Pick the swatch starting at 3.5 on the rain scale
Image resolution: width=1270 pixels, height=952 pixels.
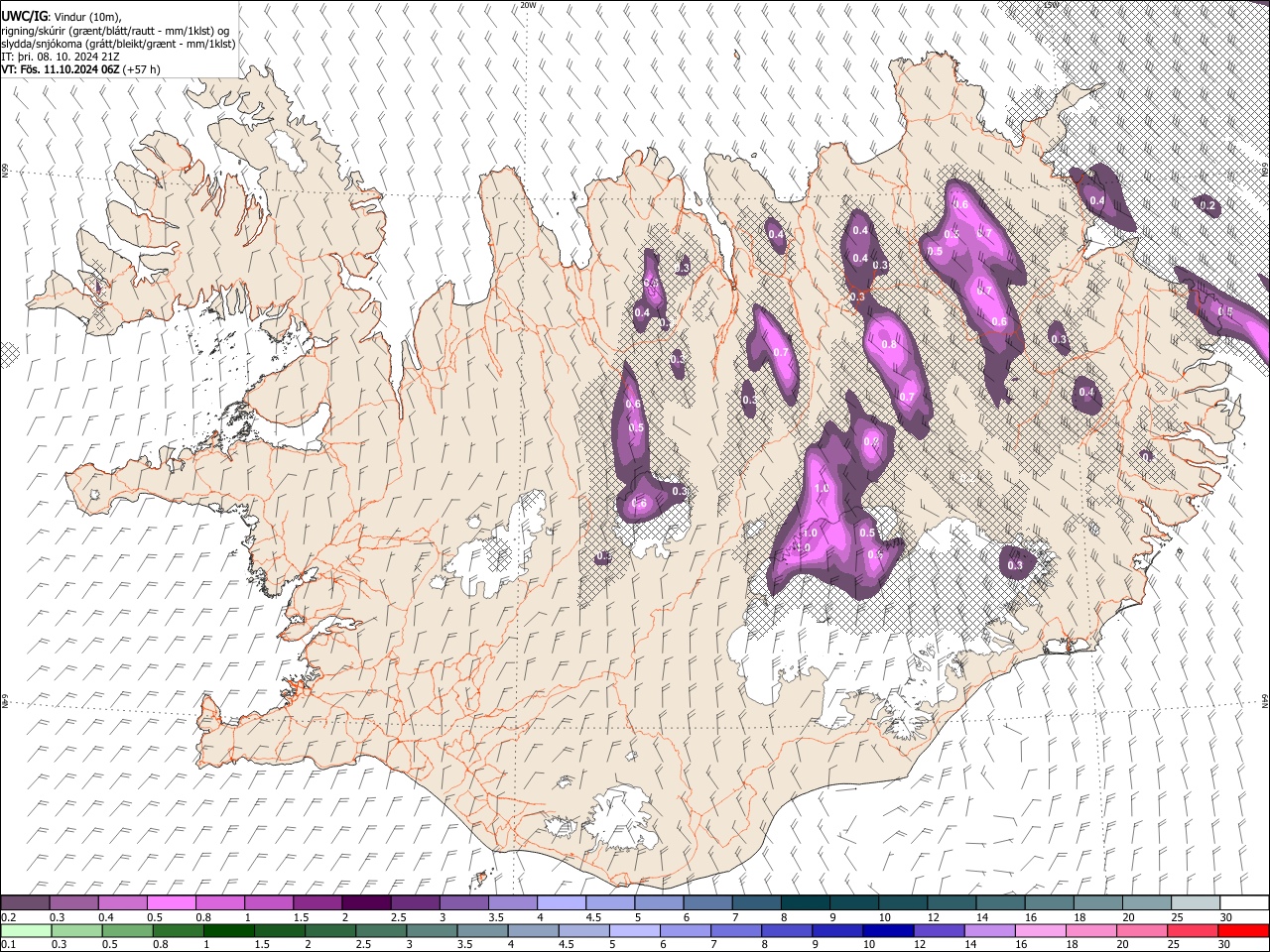coord(481,930)
